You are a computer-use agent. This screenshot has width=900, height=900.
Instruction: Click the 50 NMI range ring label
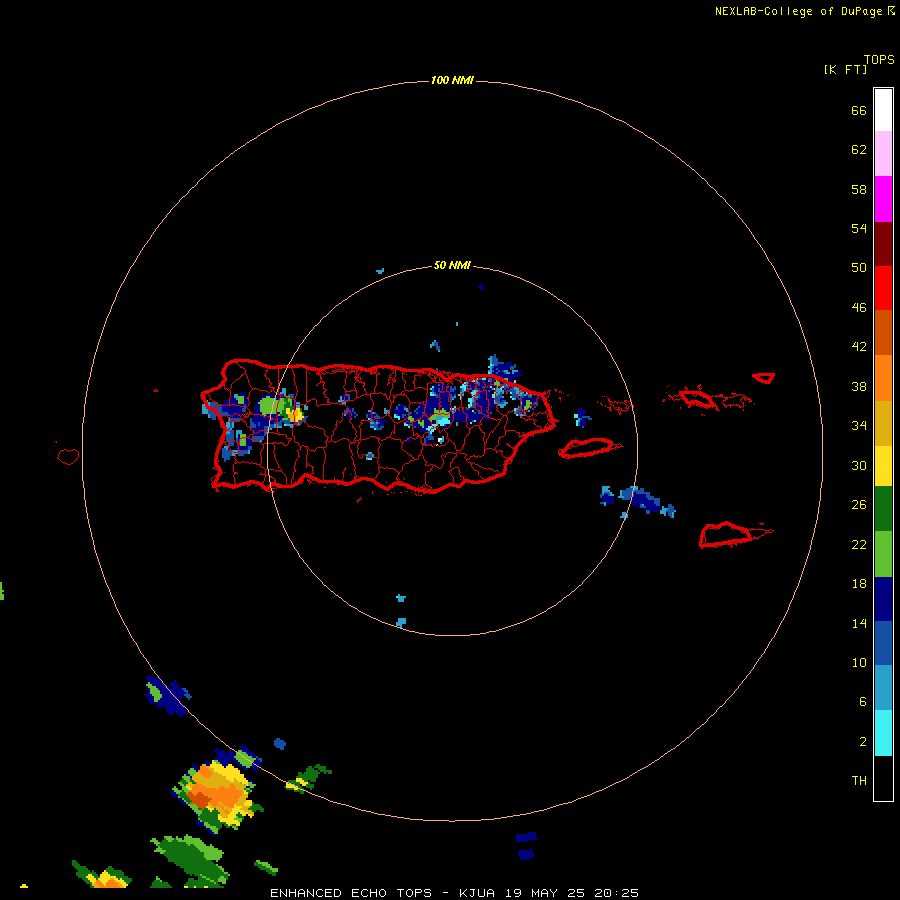tap(452, 265)
